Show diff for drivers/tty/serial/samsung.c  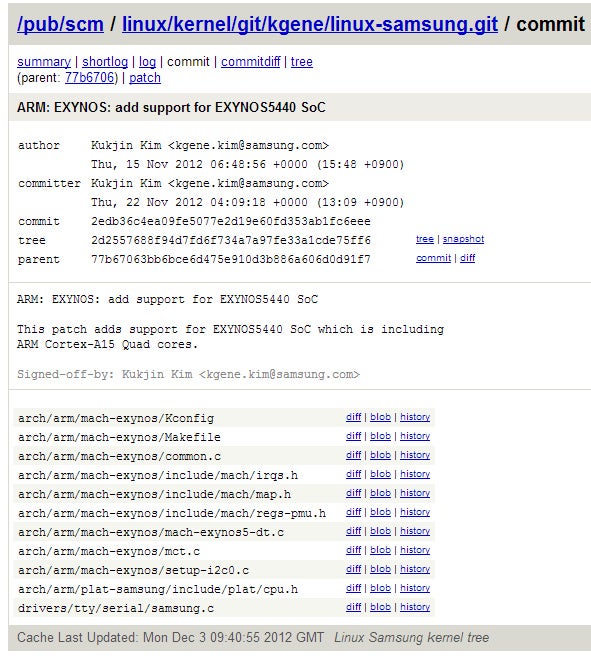click(x=354, y=607)
